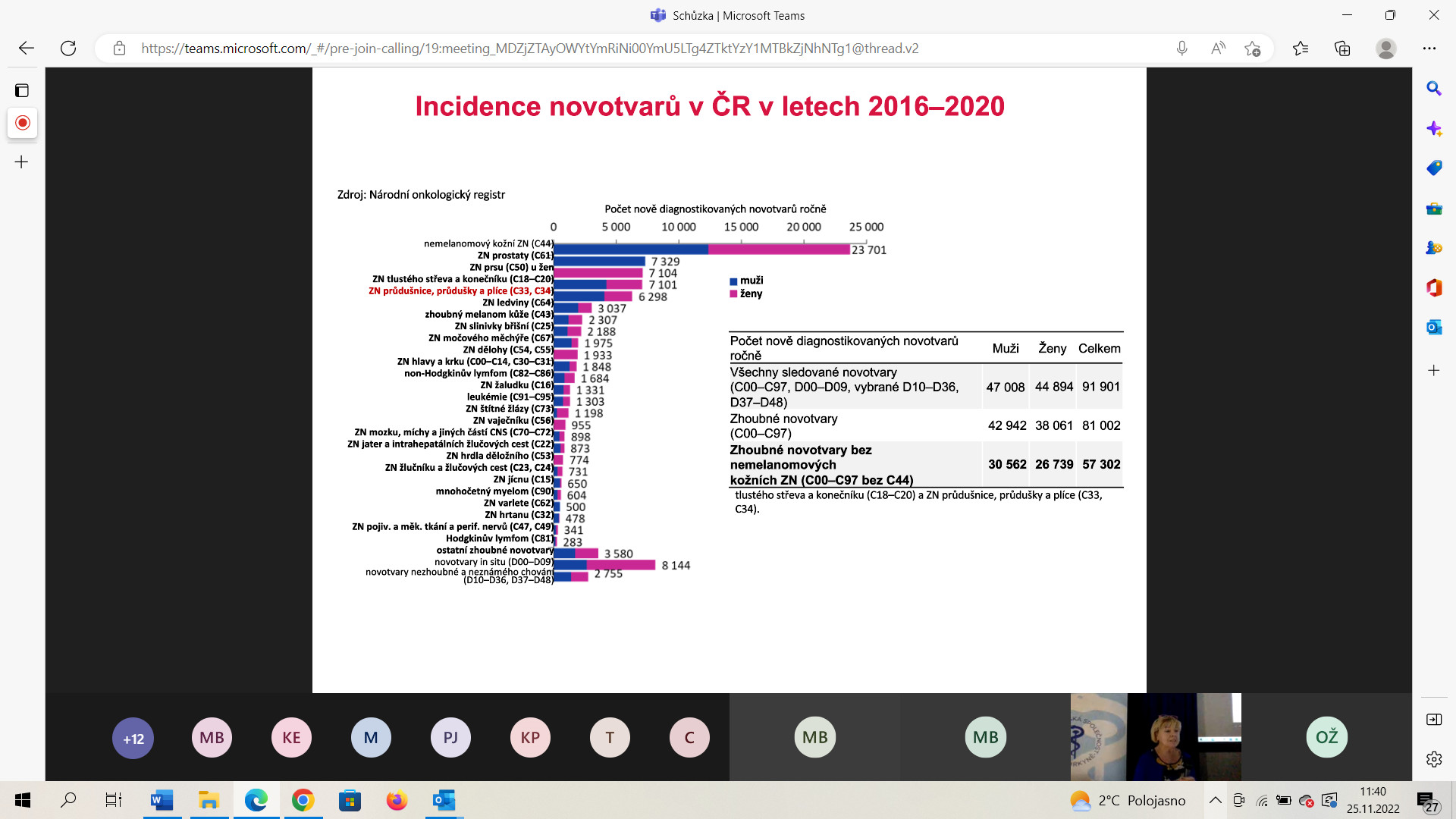Open sidebar settings gear
Image resolution: width=1456 pixels, height=819 pixels.
coord(1433,758)
